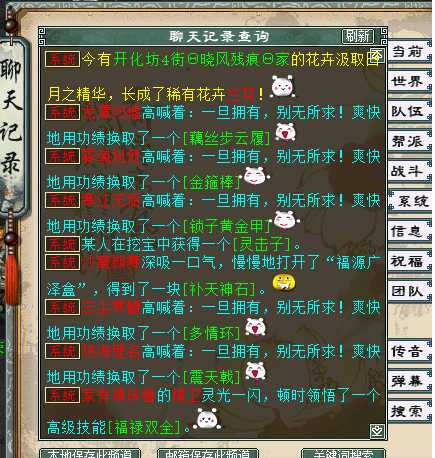Click the emoji after 福禄双全 skill

click(x=207, y=419)
